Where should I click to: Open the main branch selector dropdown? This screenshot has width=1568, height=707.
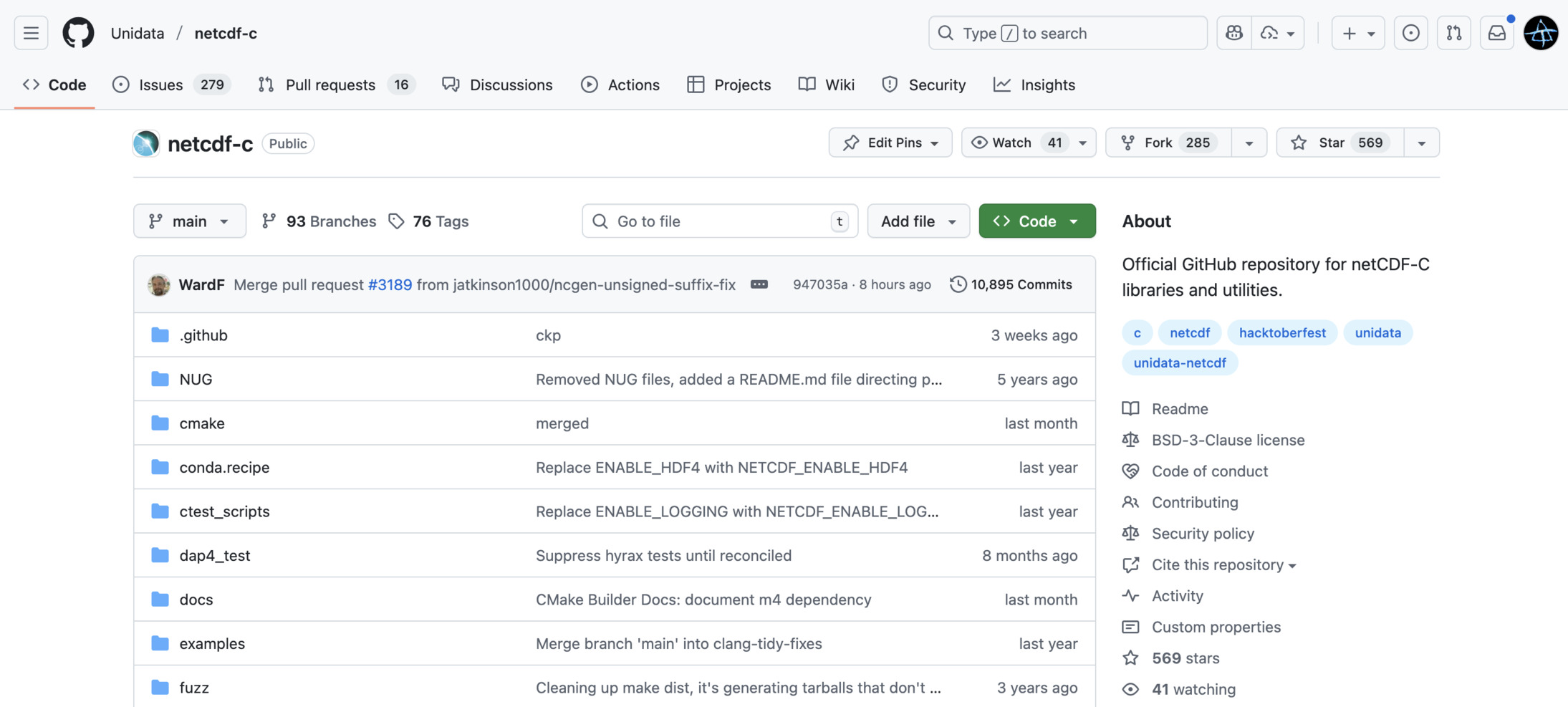click(190, 221)
